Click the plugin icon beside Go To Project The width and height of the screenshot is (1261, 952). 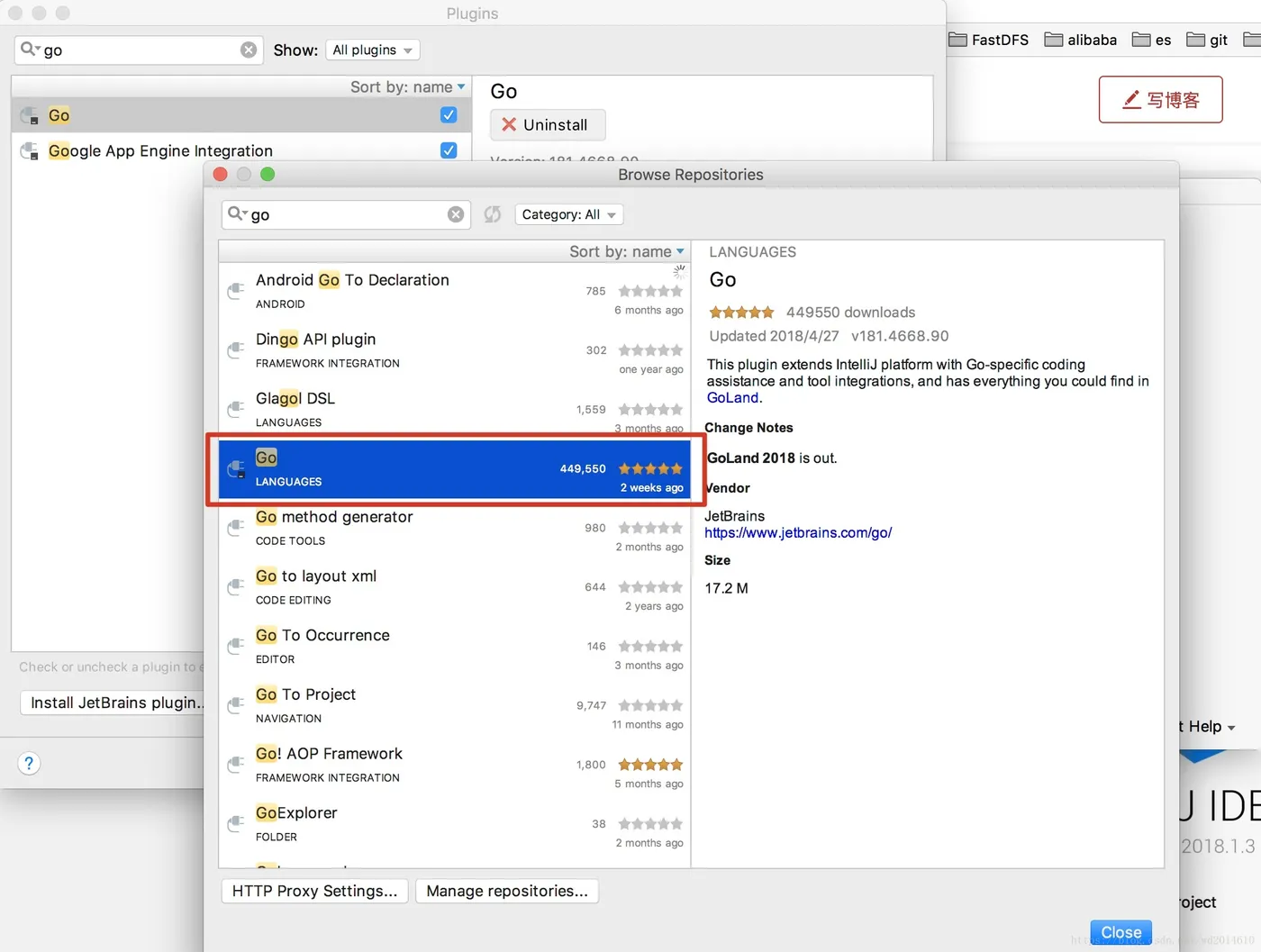[x=236, y=706]
